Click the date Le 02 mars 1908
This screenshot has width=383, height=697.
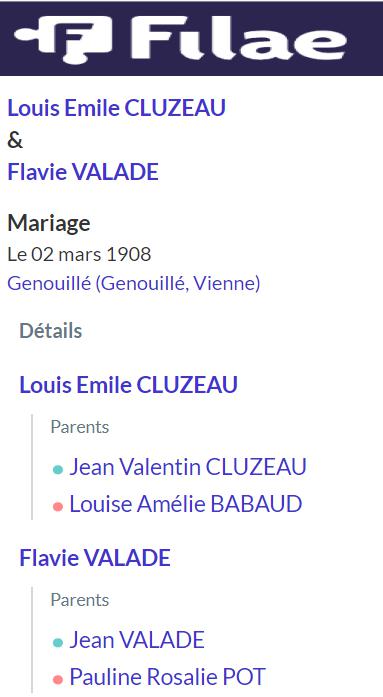click(79, 254)
